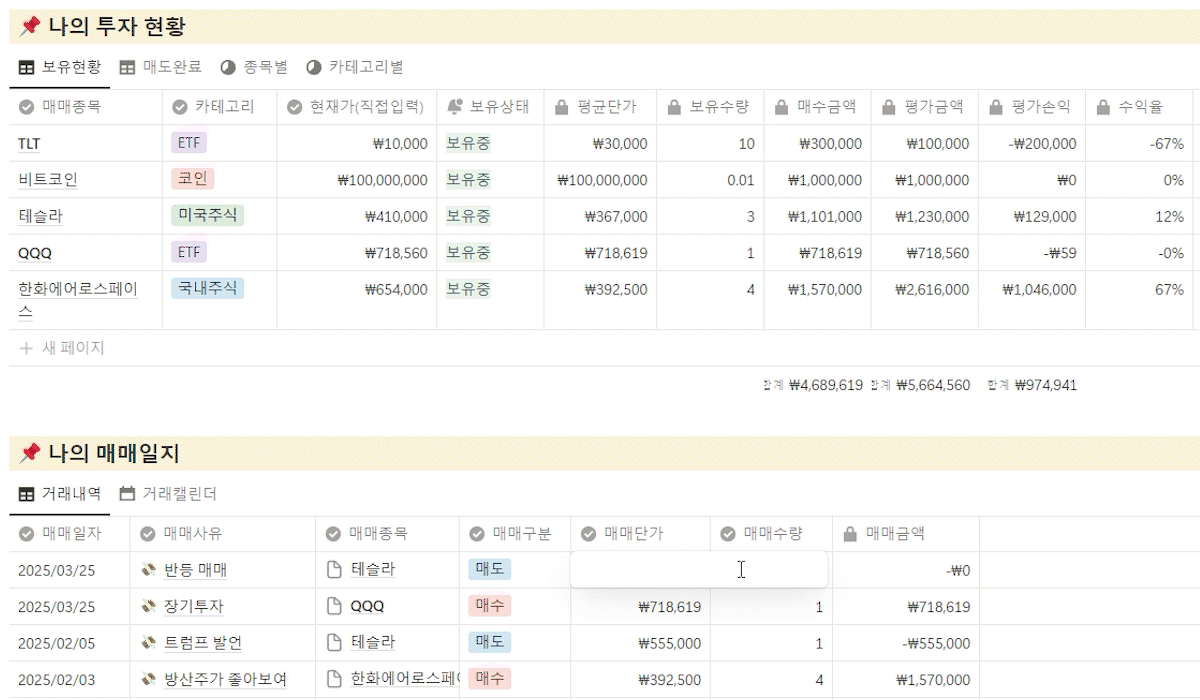Click the table icon on 거래내역 tab
This screenshot has width=1200, height=700.
26,493
